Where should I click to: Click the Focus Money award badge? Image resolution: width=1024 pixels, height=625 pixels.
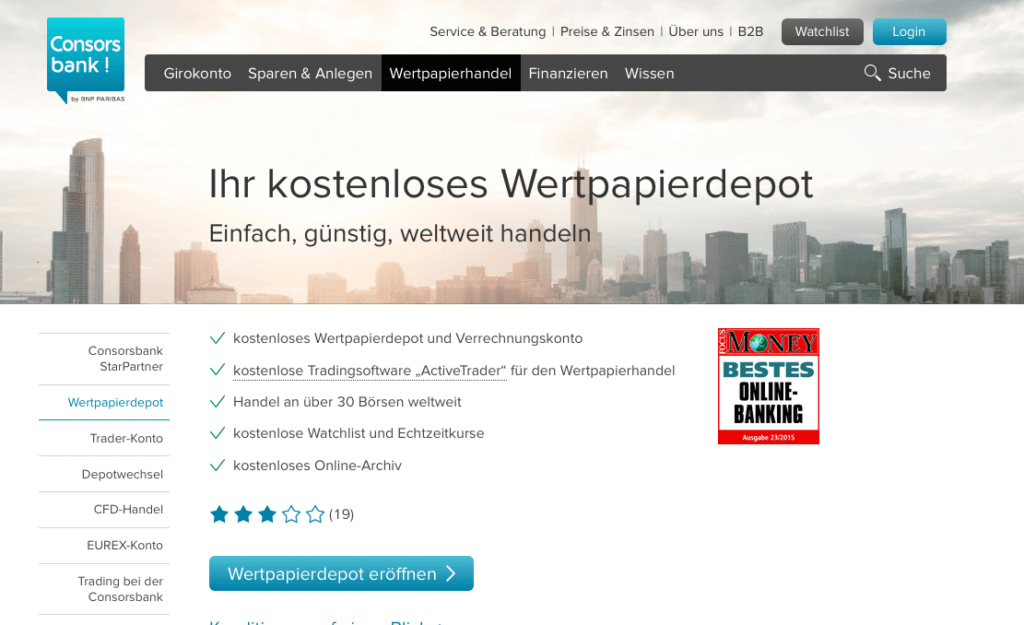pyautogui.click(x=769, y=386)
